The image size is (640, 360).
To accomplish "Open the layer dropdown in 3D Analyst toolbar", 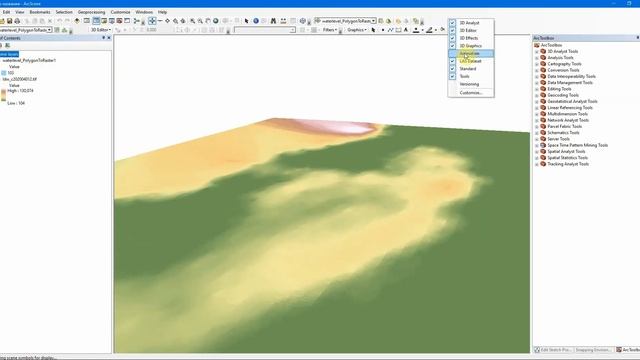I will click(x=373, y=21).
